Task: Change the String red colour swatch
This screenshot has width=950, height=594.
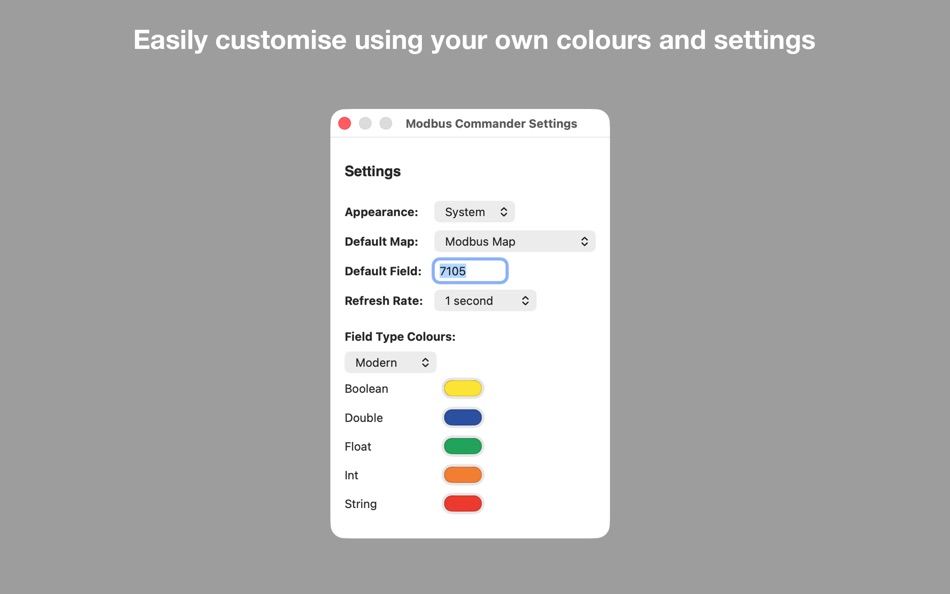Action: coord(462,503)
